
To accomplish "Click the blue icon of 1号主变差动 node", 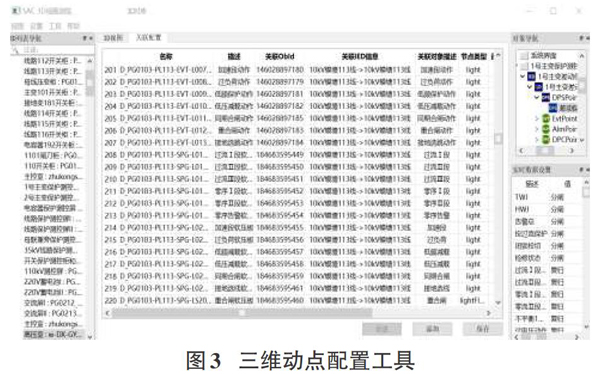I will click(532, 77).
